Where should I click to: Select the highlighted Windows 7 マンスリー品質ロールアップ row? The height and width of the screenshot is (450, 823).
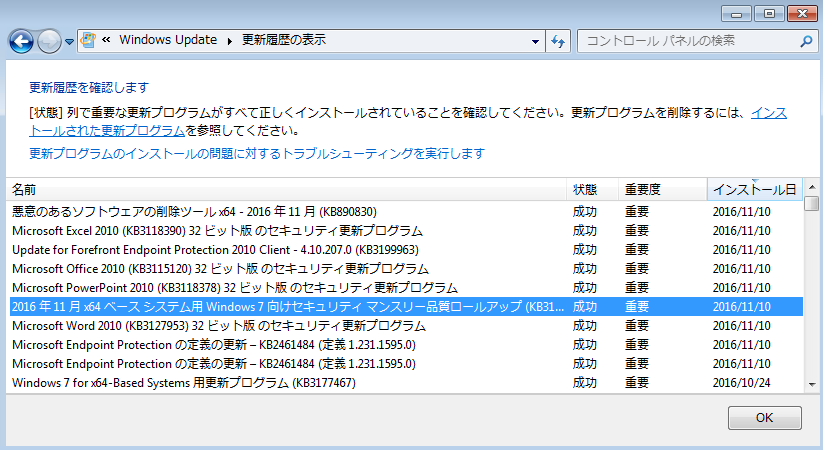pos(406,307)
